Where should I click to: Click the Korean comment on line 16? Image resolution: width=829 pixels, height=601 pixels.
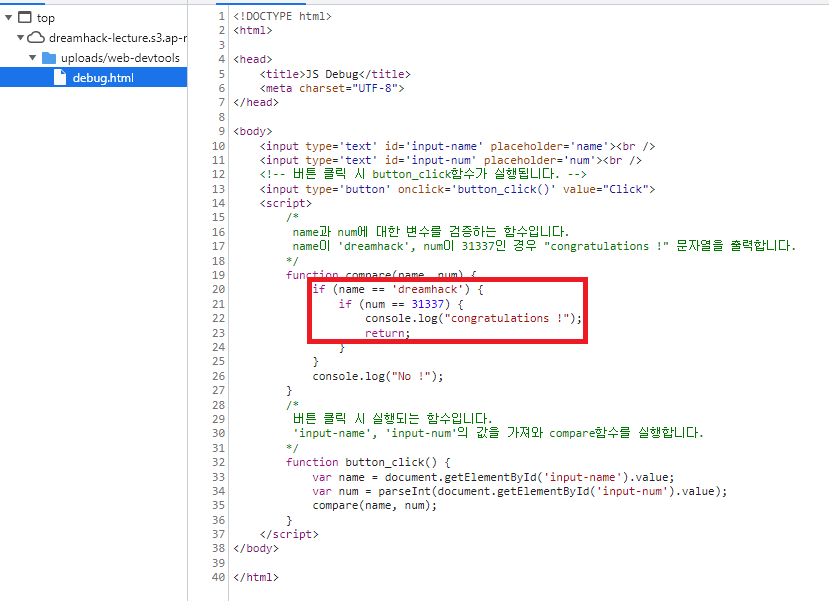coord(430,232)
